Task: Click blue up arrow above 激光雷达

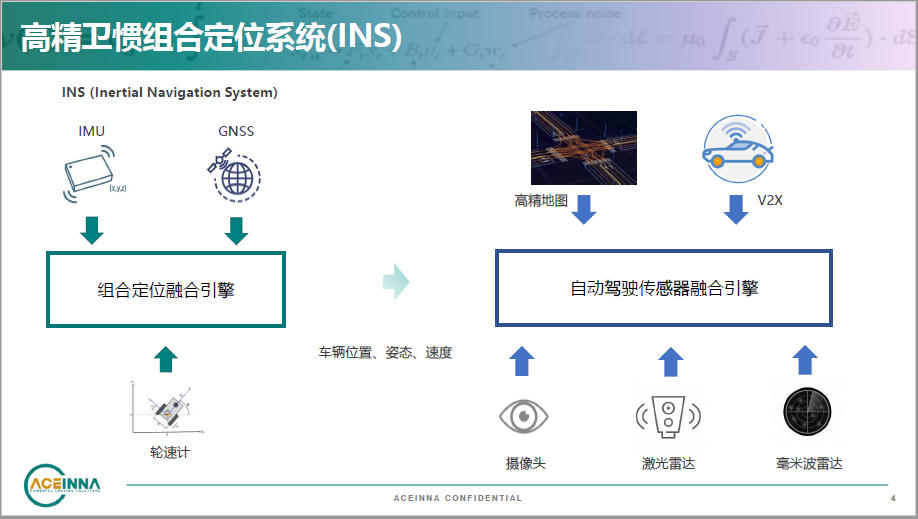Action: tap(671, 361)
